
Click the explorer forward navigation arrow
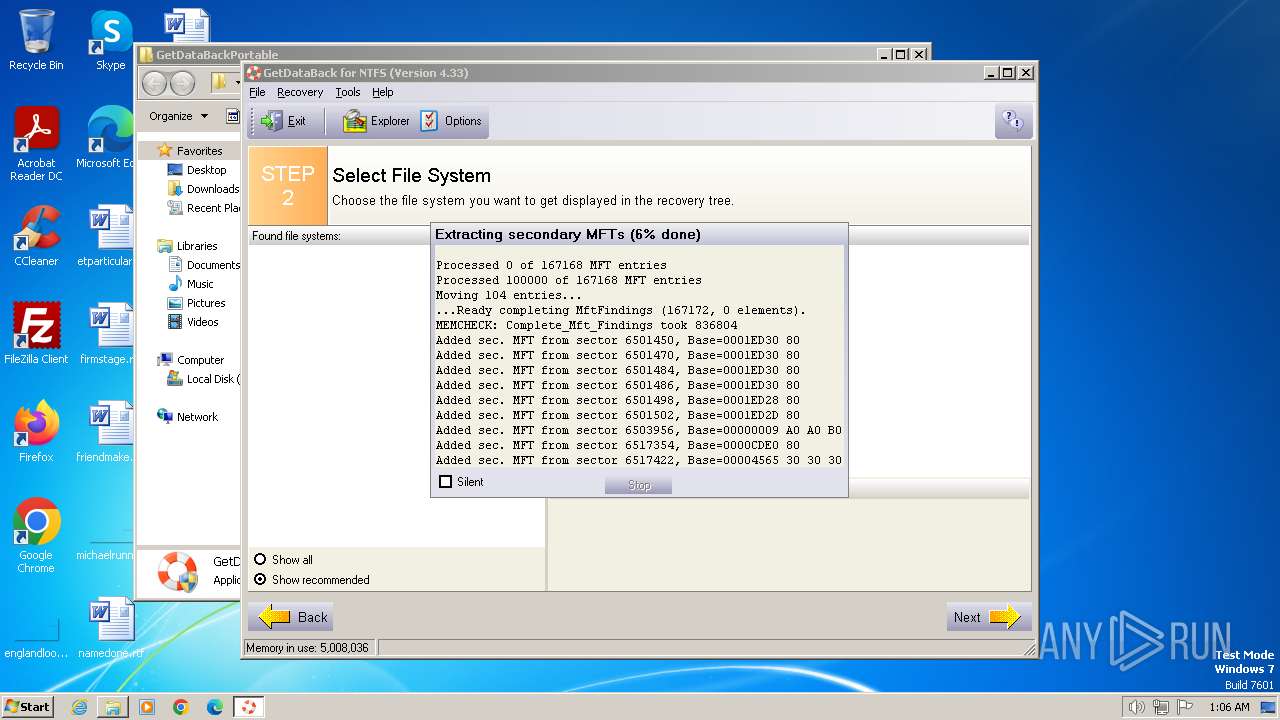[182, 83]
